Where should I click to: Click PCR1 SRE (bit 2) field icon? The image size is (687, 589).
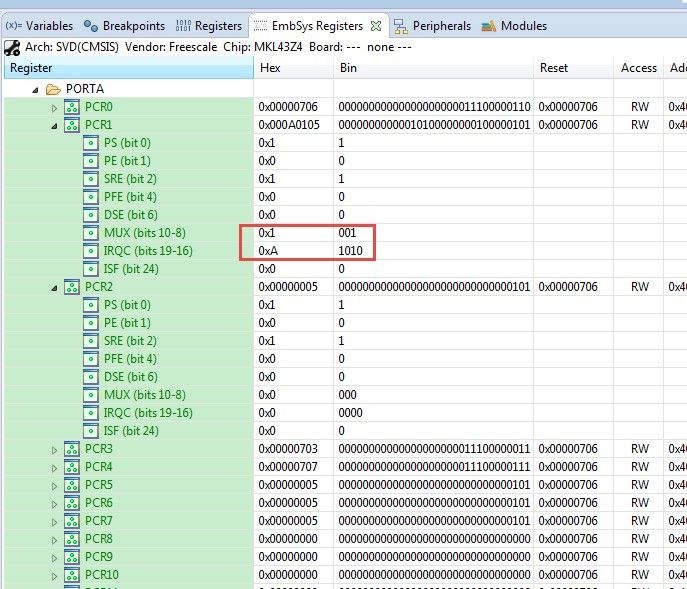pos(91,179)
